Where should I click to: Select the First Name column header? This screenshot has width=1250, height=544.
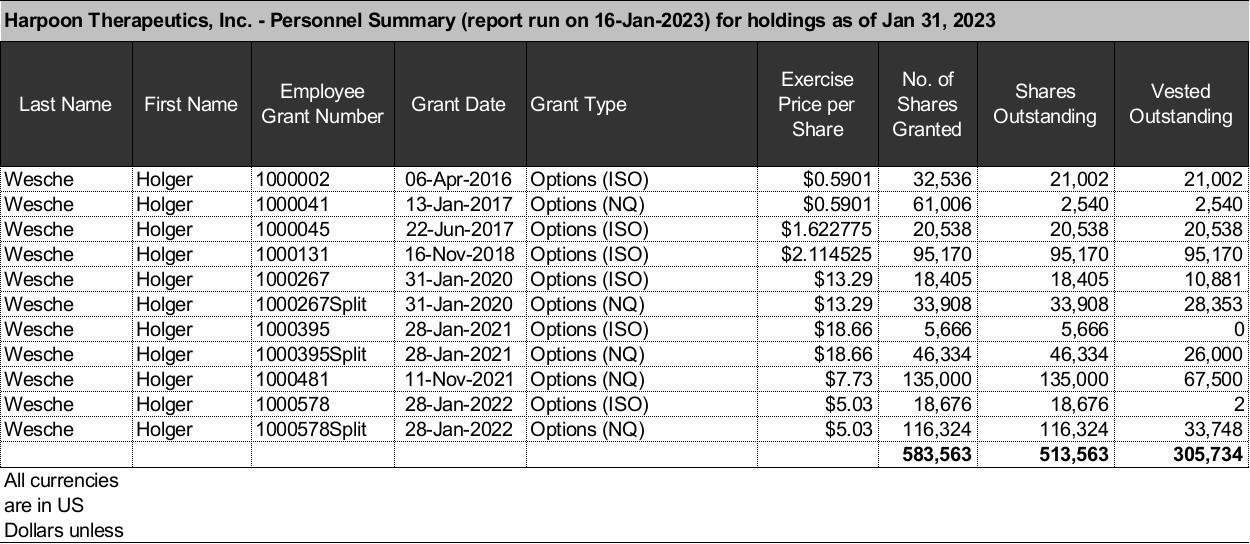(x=191, y=104)
